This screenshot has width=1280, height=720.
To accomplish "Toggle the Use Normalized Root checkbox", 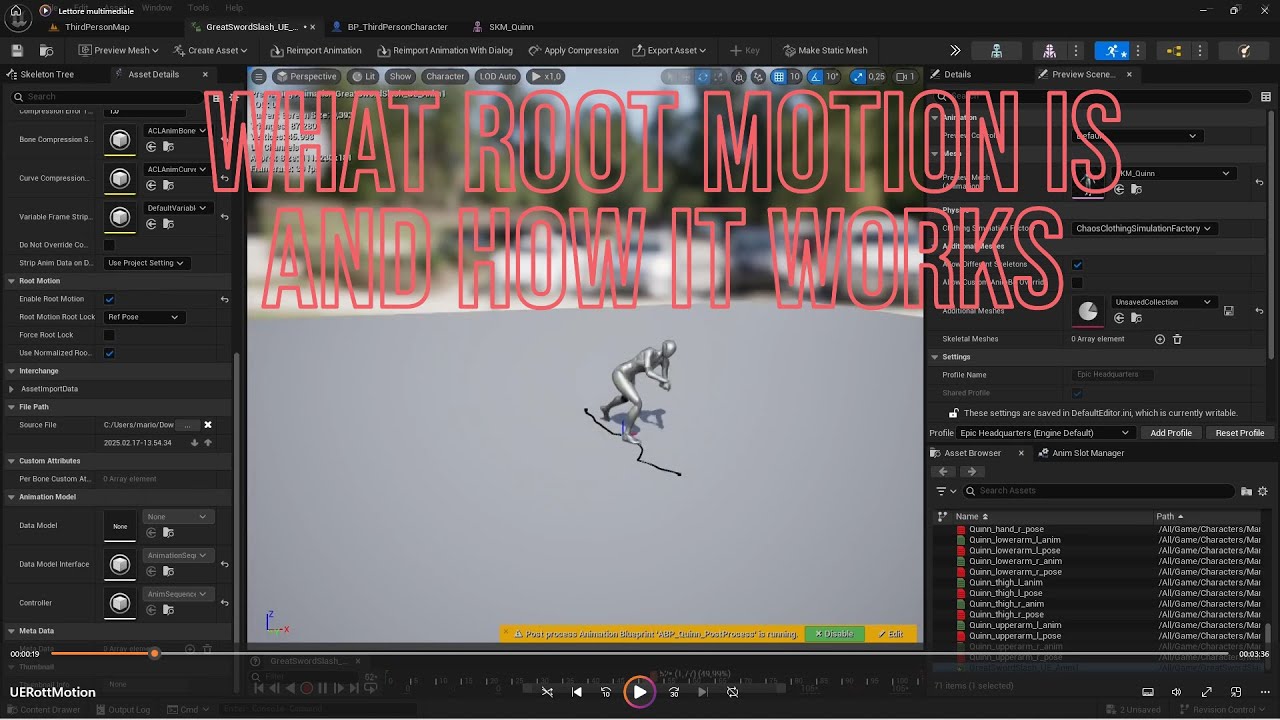I will pos(109,353).
